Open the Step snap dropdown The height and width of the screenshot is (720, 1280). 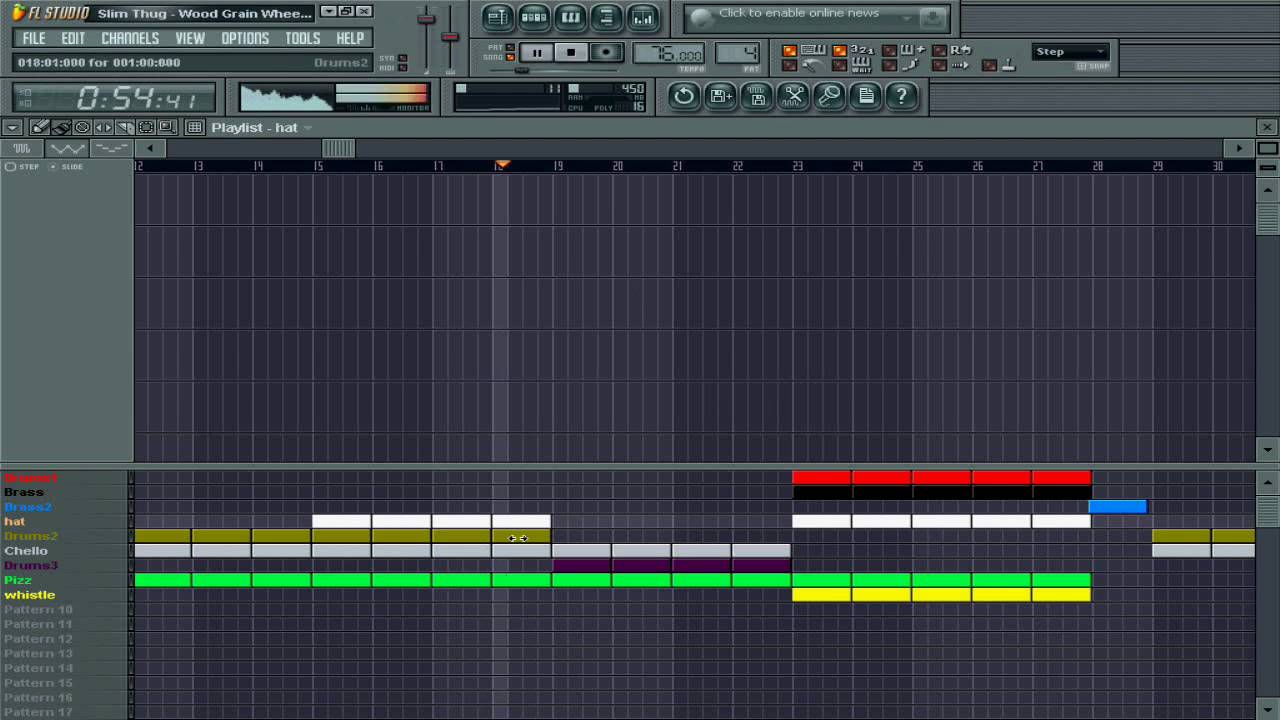pos(1070,52)
